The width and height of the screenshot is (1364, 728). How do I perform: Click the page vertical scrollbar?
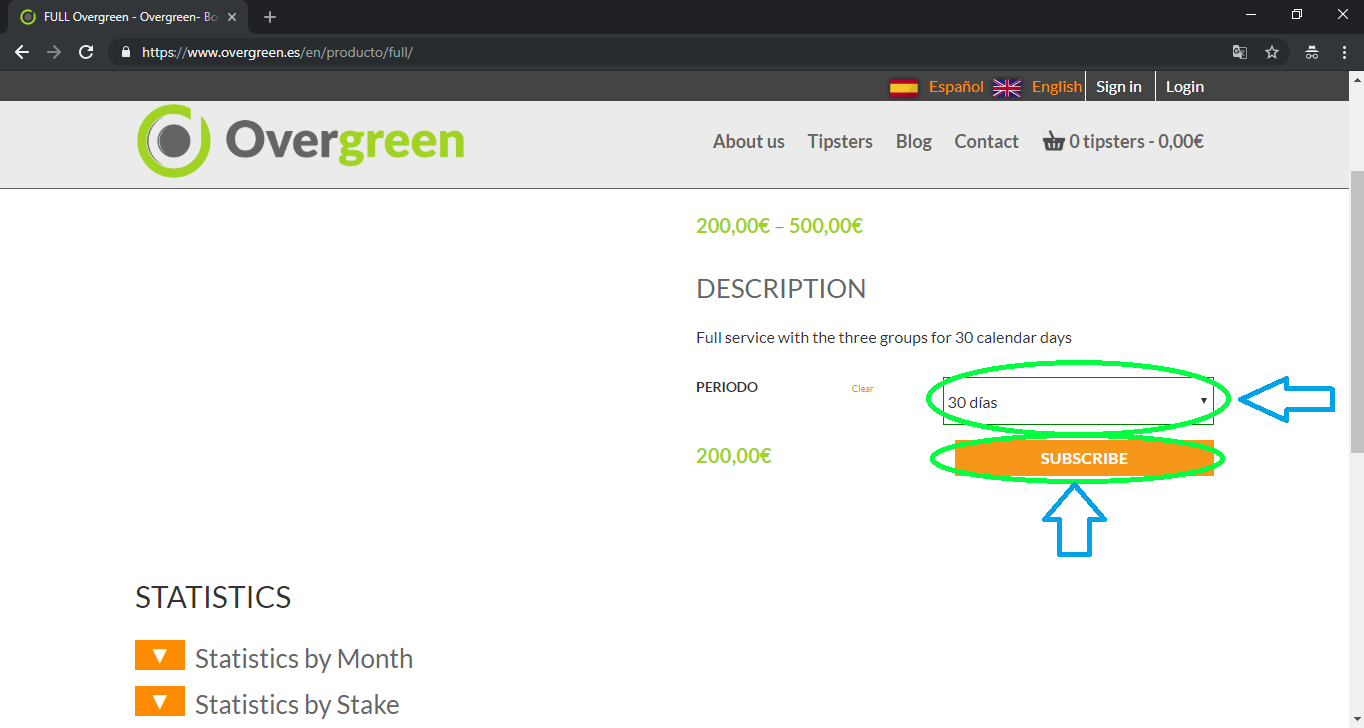coord(1356,310)
